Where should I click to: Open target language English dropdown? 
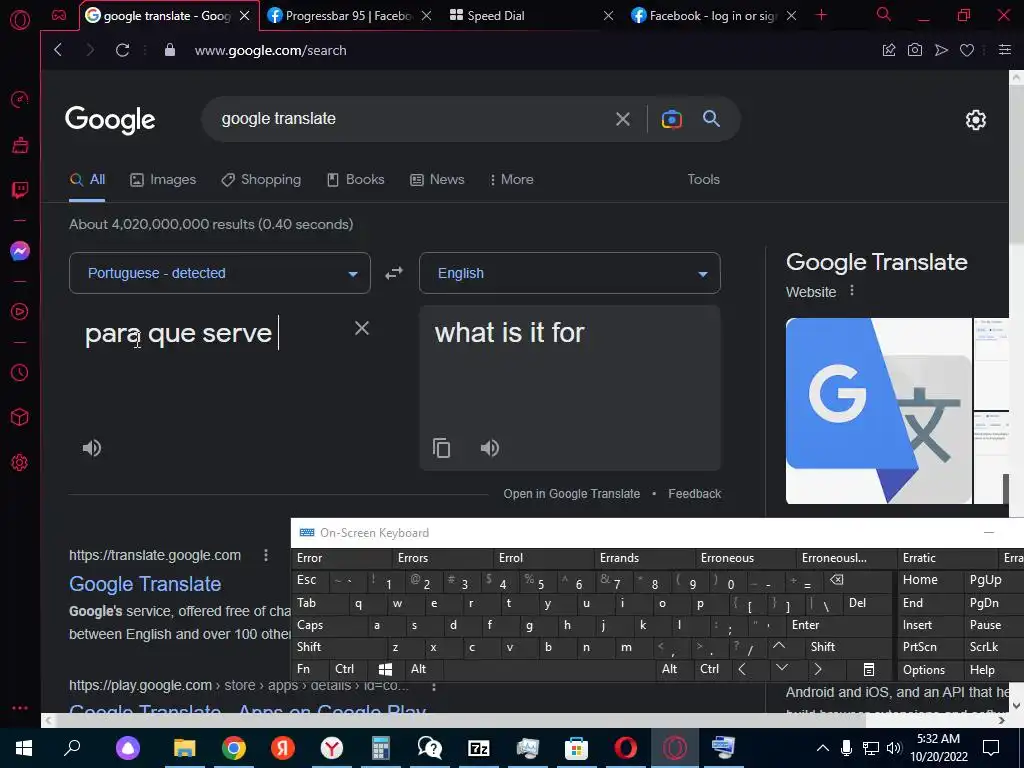coord(569,273)
